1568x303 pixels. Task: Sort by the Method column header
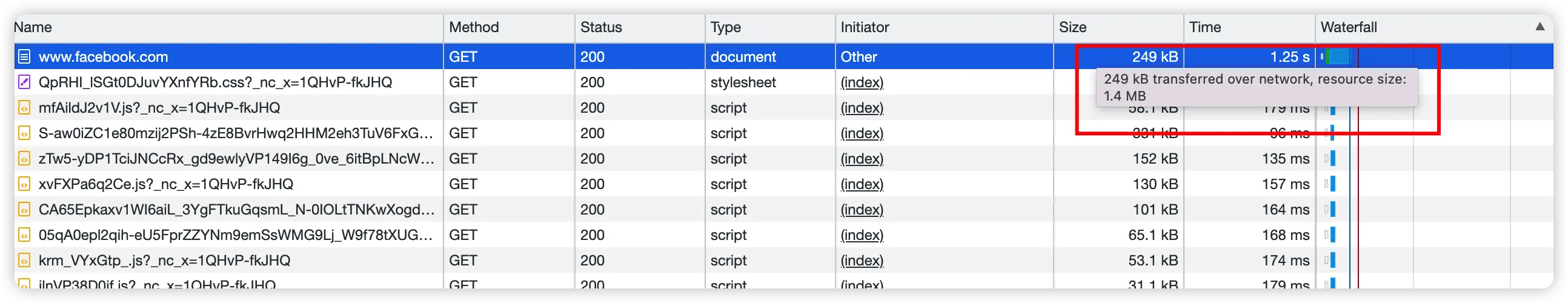[510, 27]
